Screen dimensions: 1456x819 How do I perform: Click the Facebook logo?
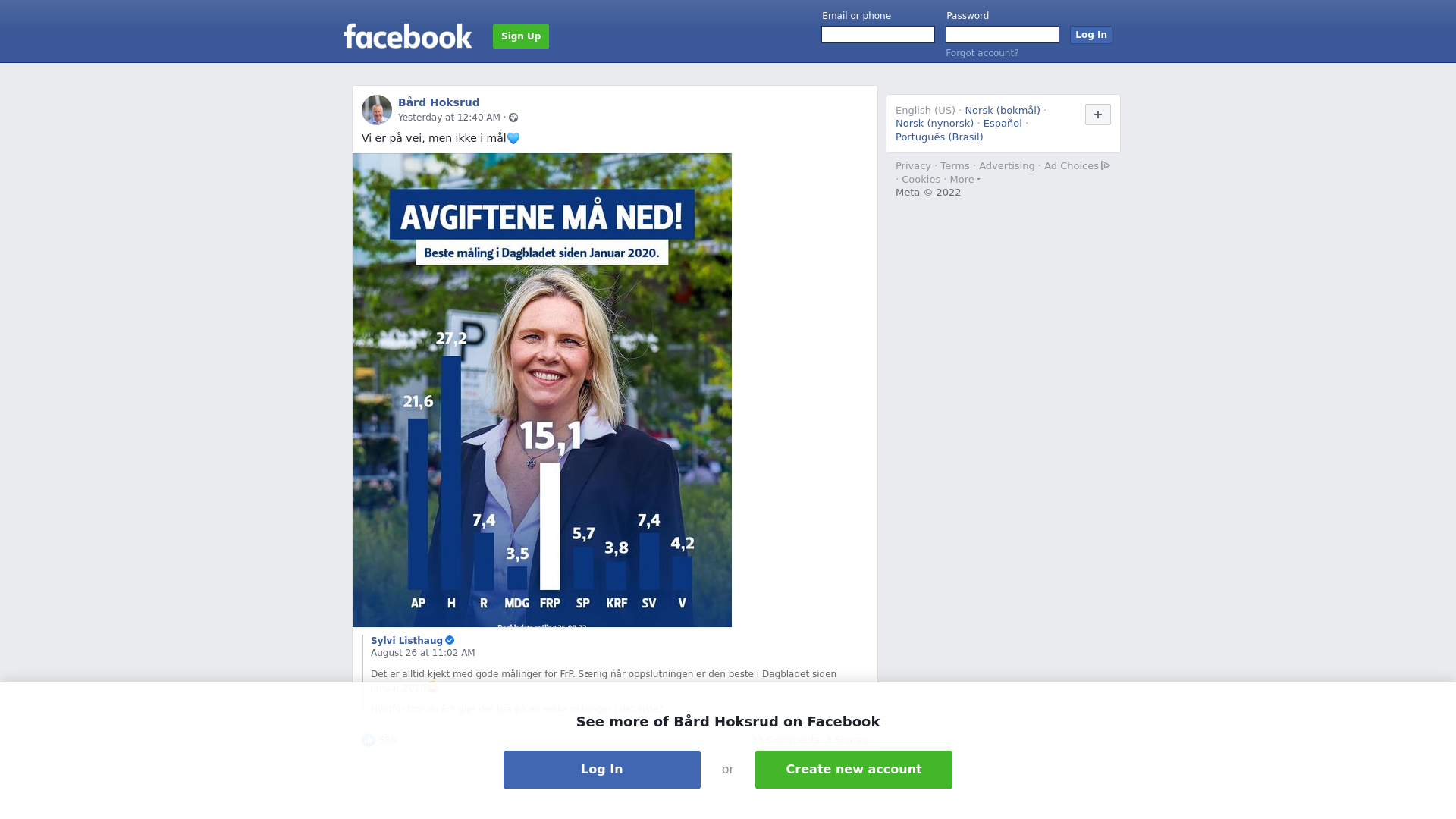tap(407, 36)
